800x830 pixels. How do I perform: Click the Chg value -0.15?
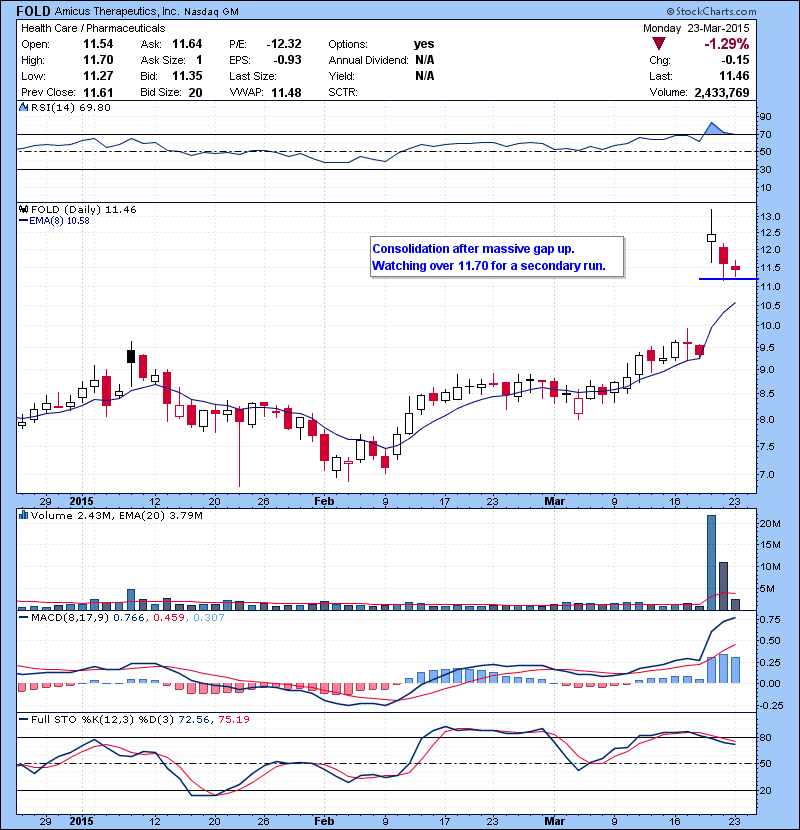[x=735, y=60]
